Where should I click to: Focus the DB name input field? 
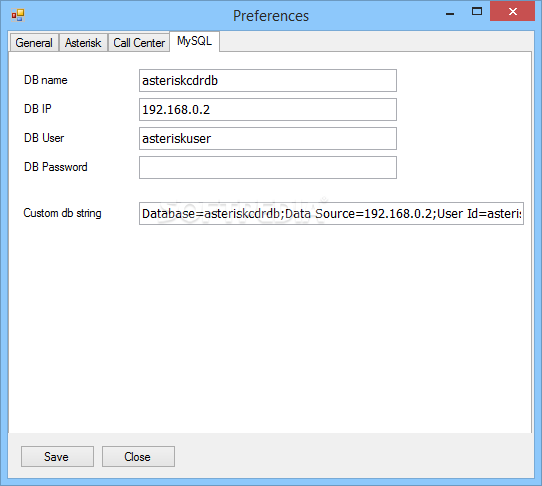268,81
